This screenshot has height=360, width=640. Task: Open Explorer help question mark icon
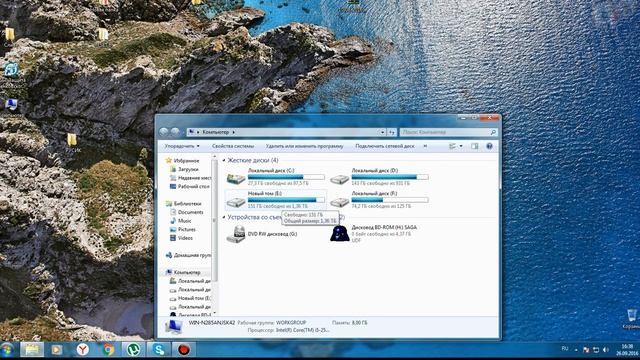(x=489, y=146)
